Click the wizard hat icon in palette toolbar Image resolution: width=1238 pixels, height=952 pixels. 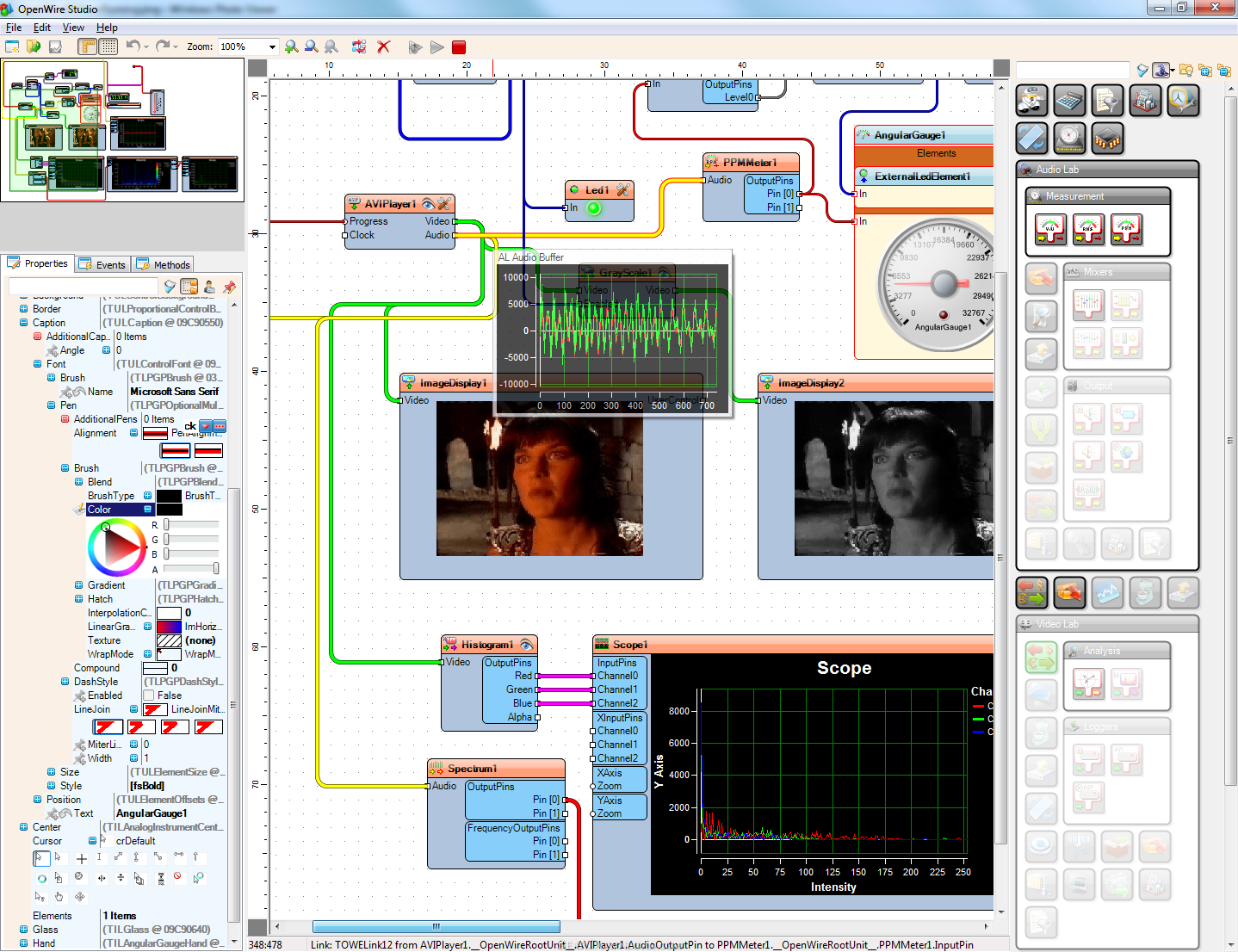click(1163, 70)
